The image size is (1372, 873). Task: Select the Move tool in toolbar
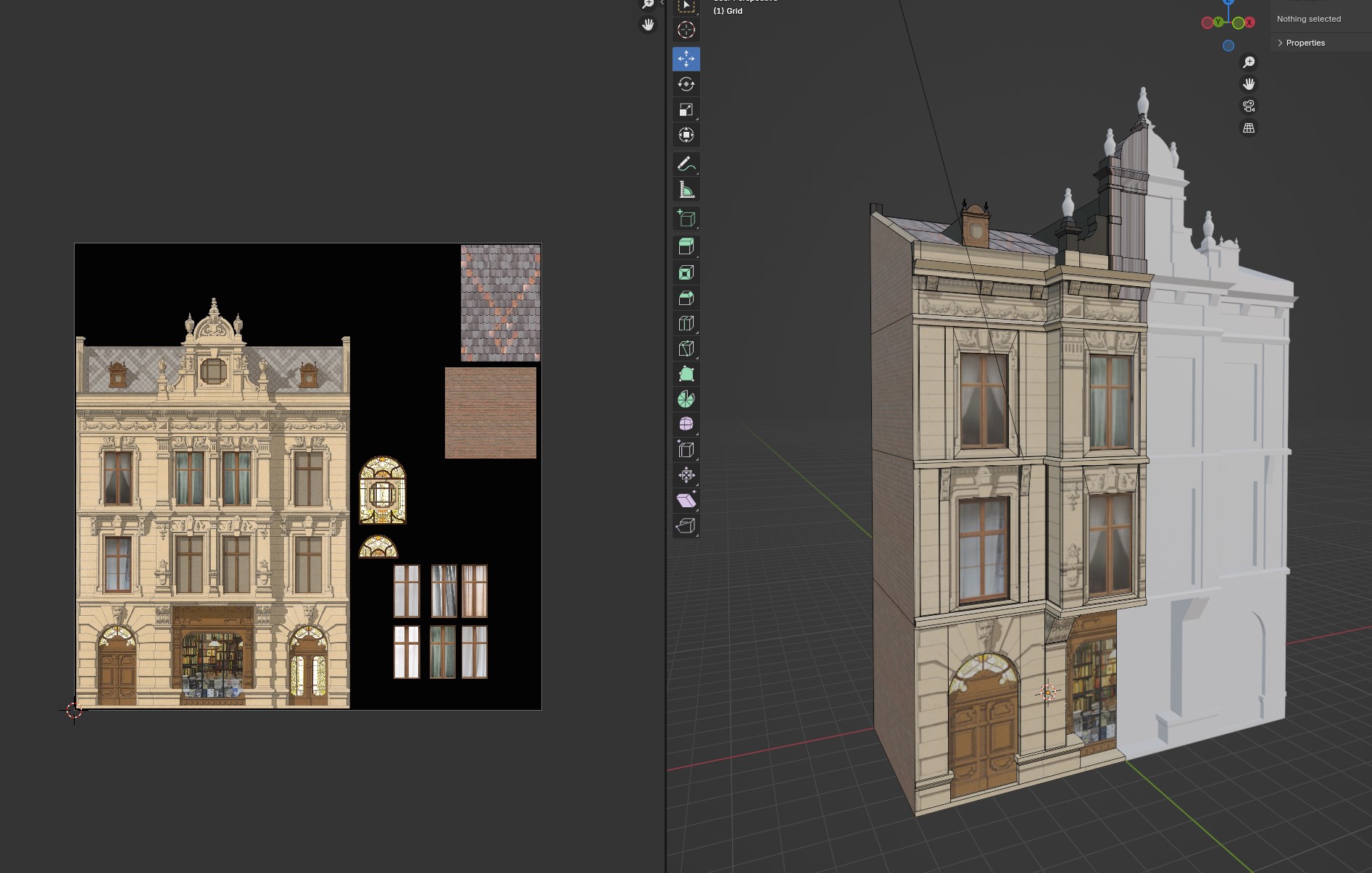(686, 59)
